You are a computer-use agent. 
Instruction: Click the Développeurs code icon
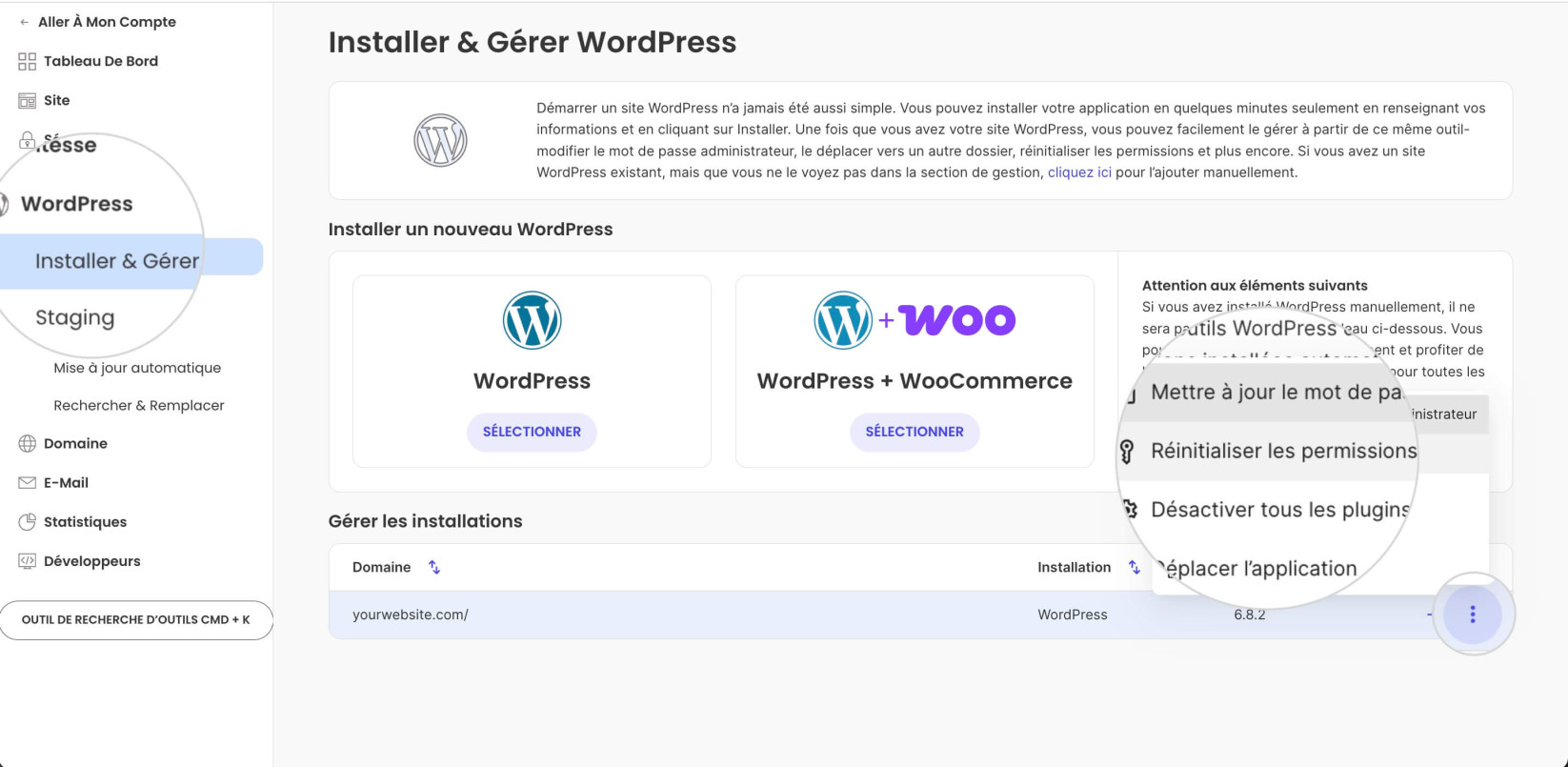tap(27, 561)
